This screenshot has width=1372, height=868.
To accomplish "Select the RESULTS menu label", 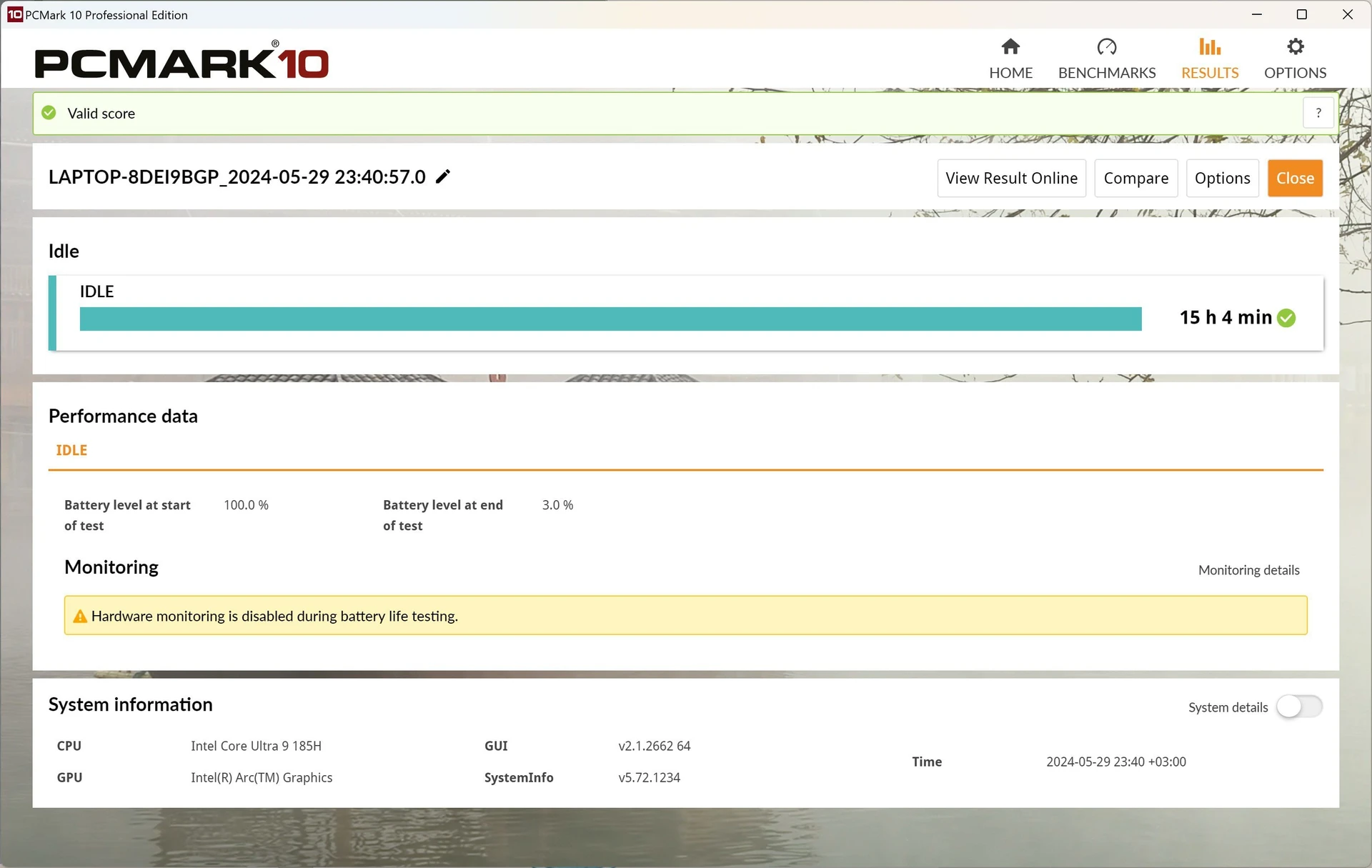I will [x=1210, y=73].
